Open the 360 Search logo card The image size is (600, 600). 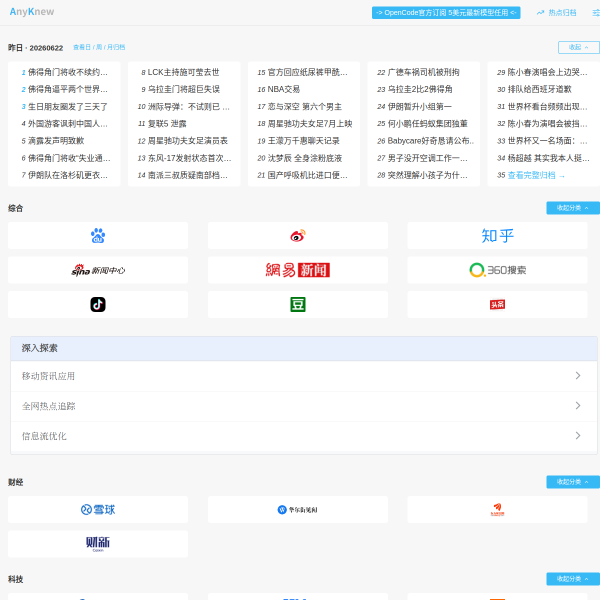click(497, 270)
